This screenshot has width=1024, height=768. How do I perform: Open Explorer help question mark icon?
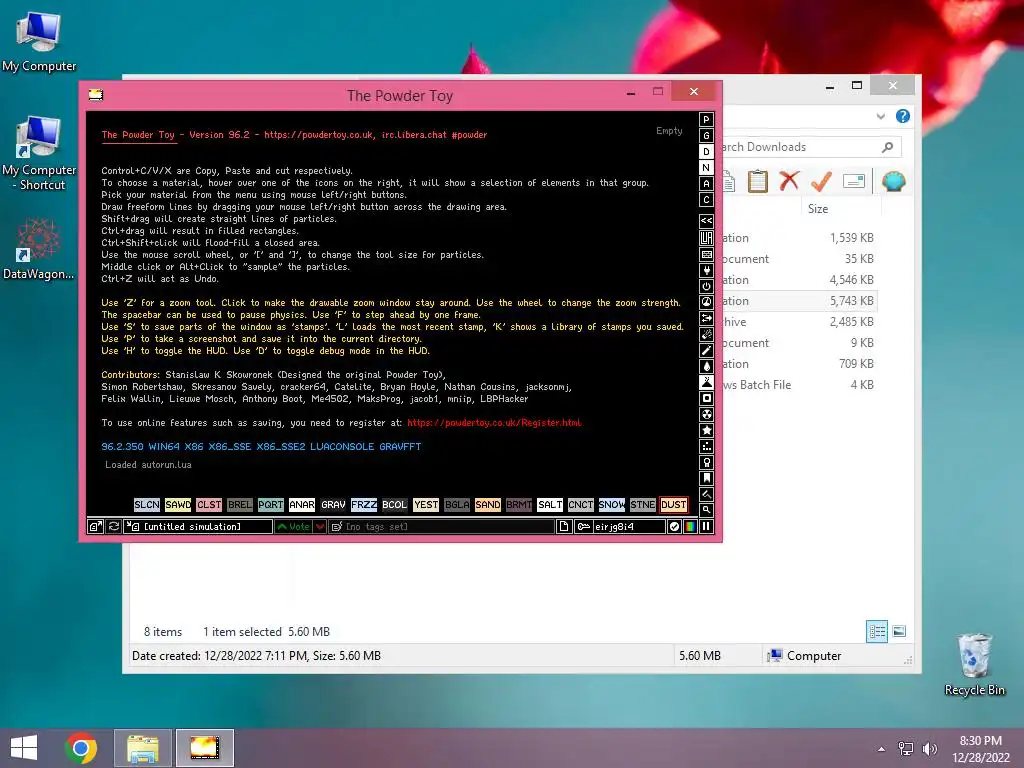tap(903, 116)
